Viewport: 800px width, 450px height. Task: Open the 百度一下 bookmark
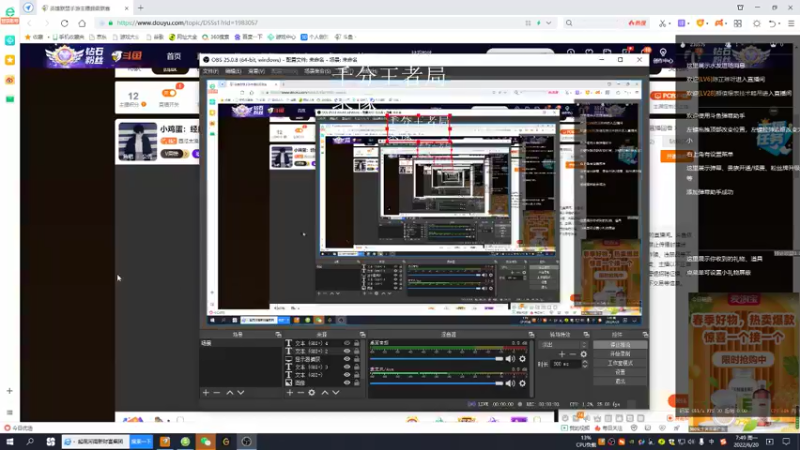pos(248,37)
